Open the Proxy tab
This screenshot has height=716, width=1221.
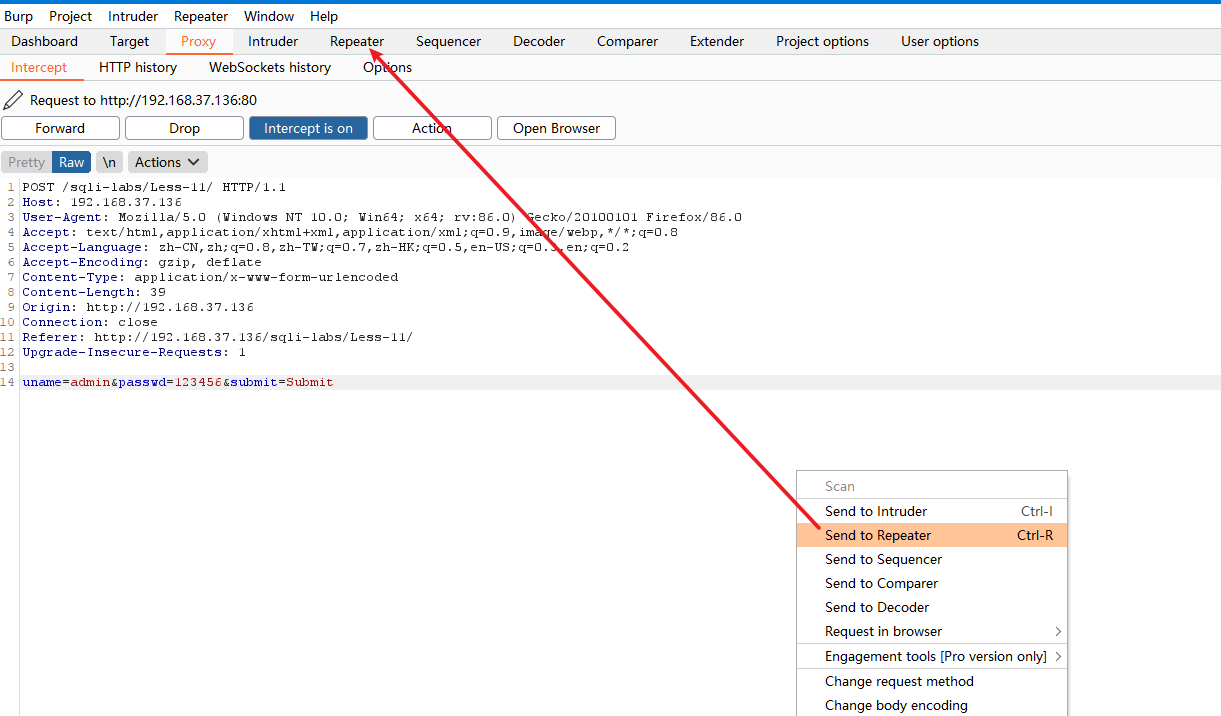(x=199, y=41)
